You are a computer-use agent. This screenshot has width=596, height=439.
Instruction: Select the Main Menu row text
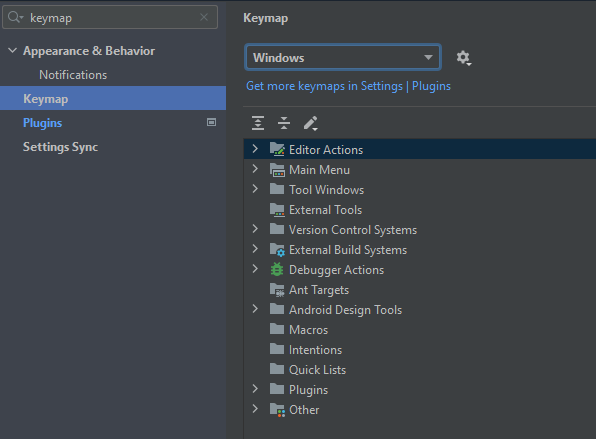pyautogui.click(x=319, y=170)
